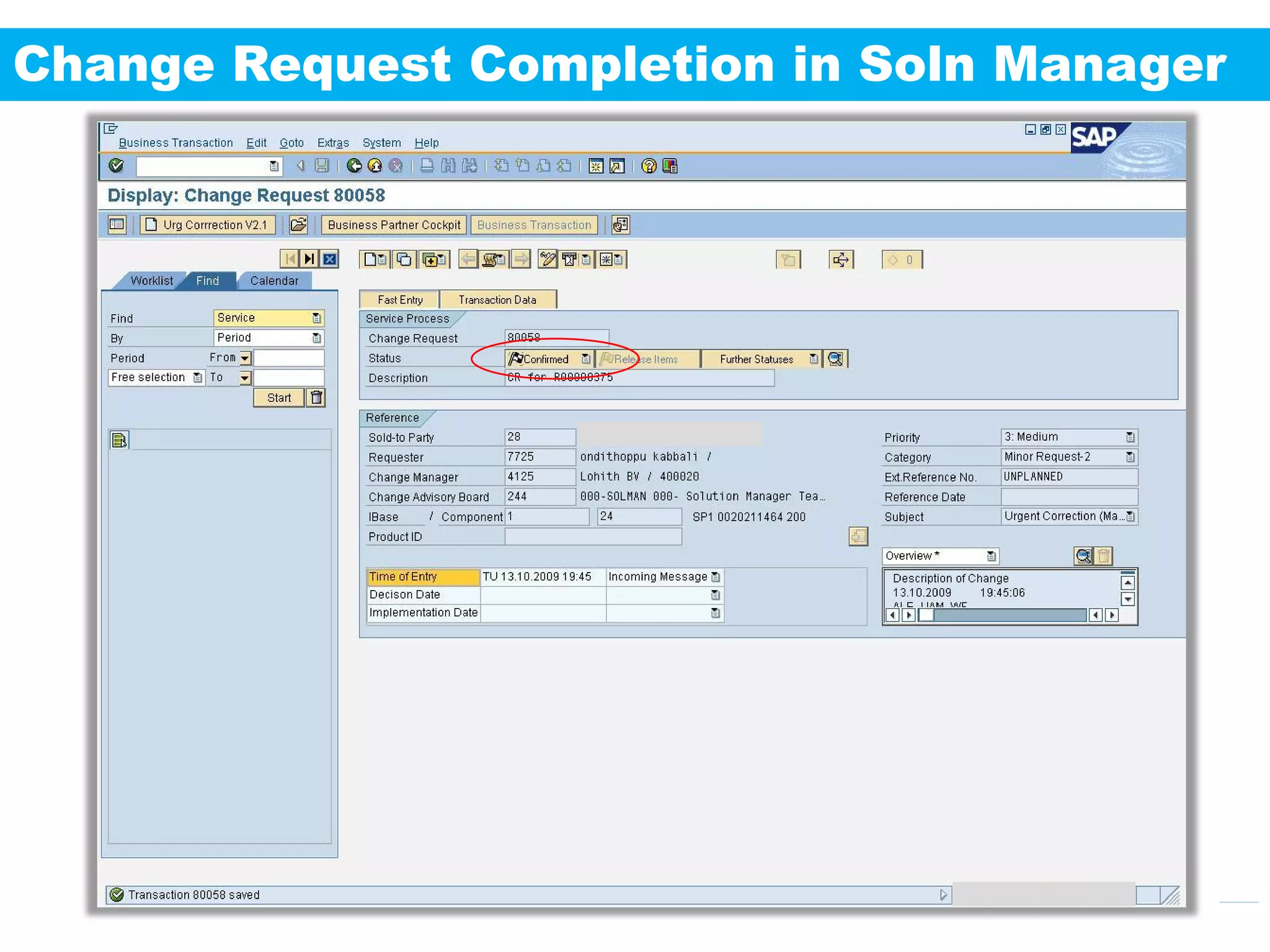Viewport: 1270px width, 952px height.
Task: Open the By Period dropdown
Action: click(316, 338)
